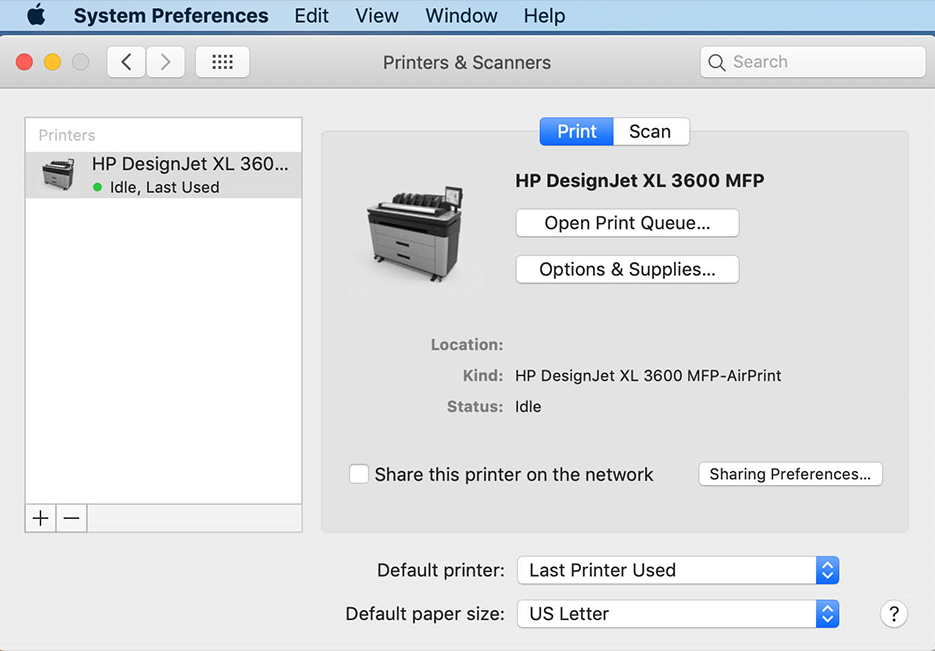Screen dimensions: 935x651
Task: Click the Show All grid icon in toolbar
Action: click(222, 61)
